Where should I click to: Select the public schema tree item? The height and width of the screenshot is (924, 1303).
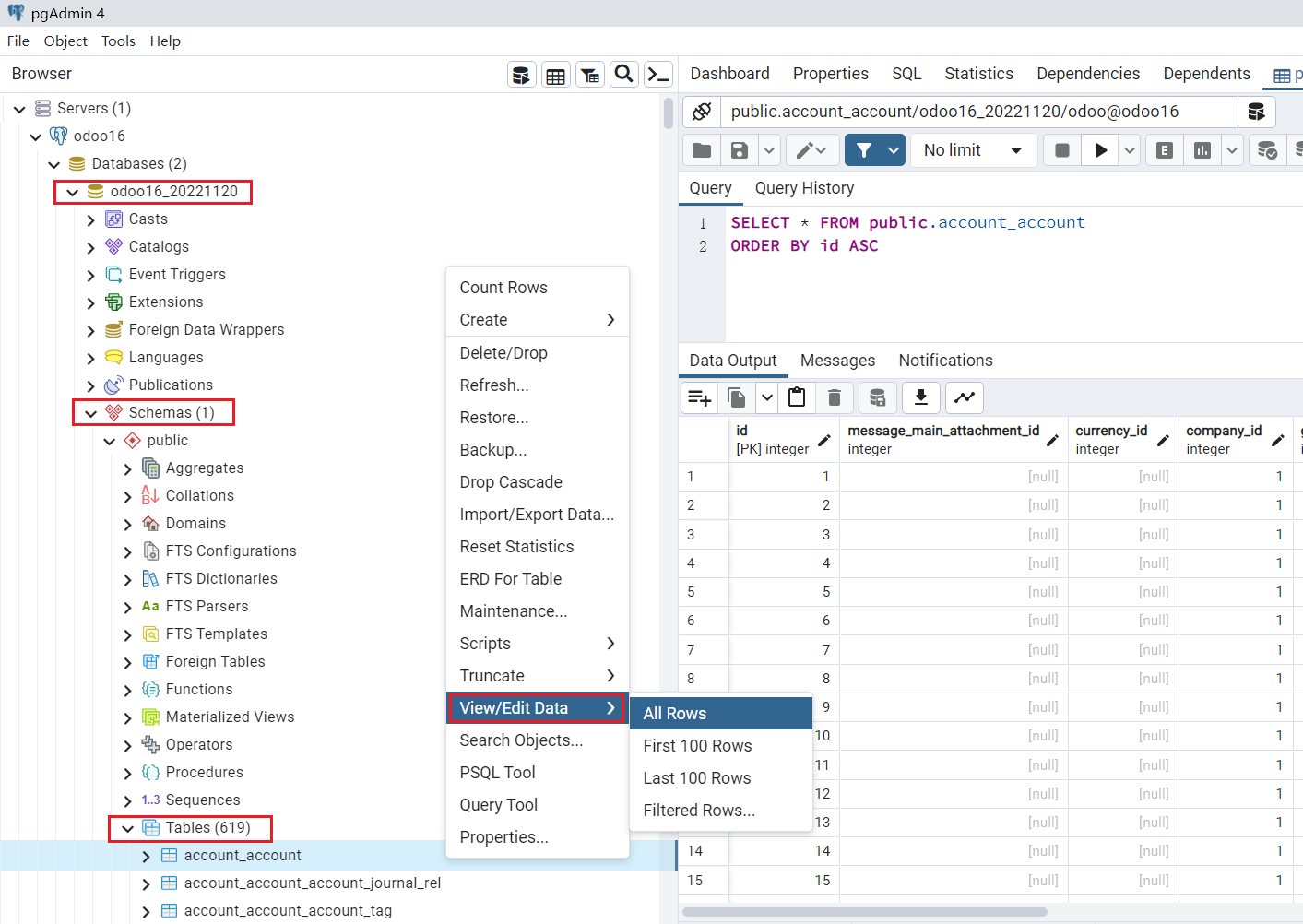coord(167,441)
